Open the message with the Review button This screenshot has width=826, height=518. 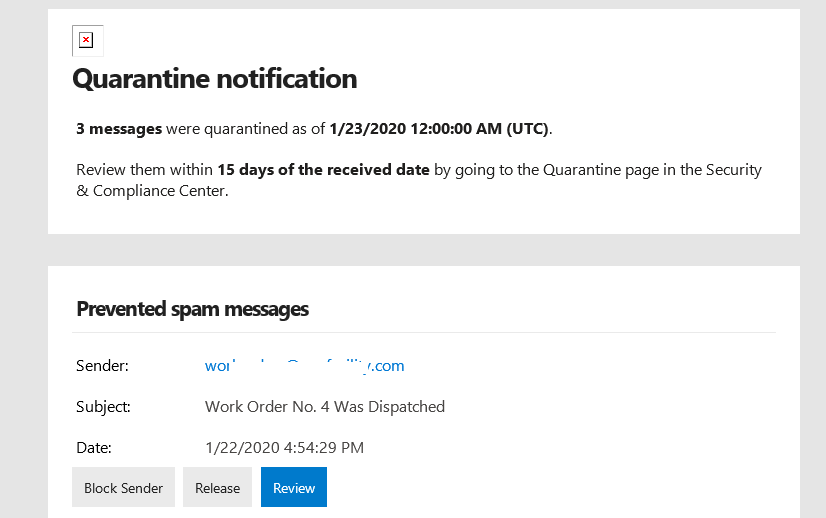point(294,488)
